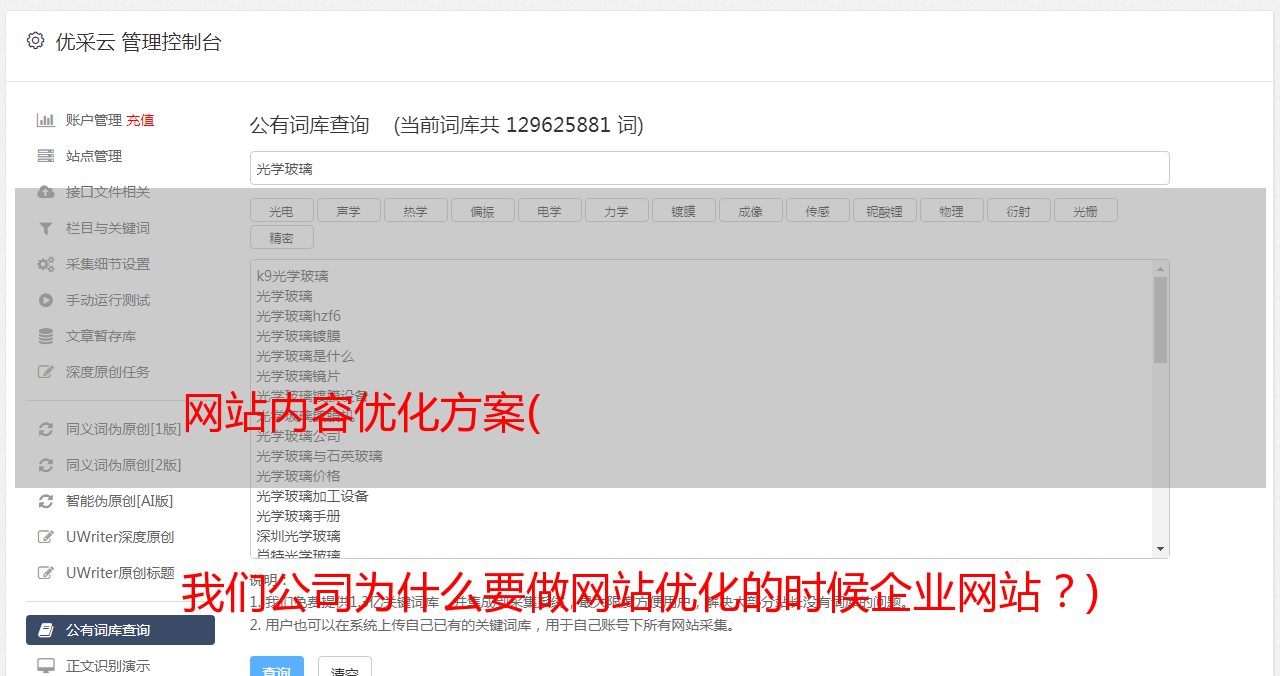Click the book icon for 公有词库查询

tap(45, 630)
